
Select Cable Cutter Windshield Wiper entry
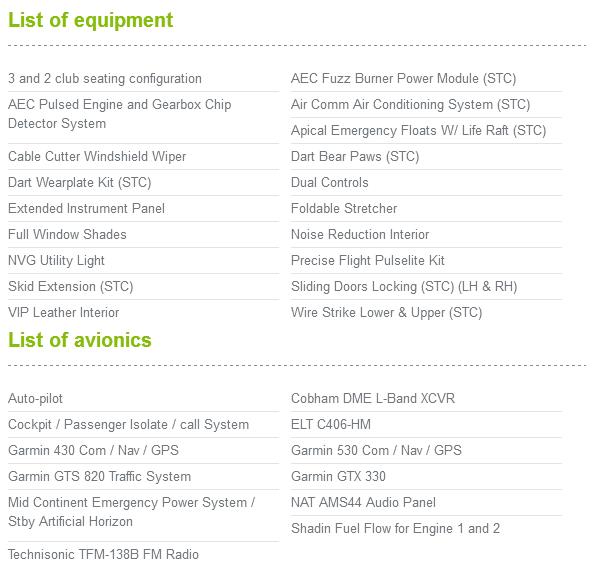97,156
